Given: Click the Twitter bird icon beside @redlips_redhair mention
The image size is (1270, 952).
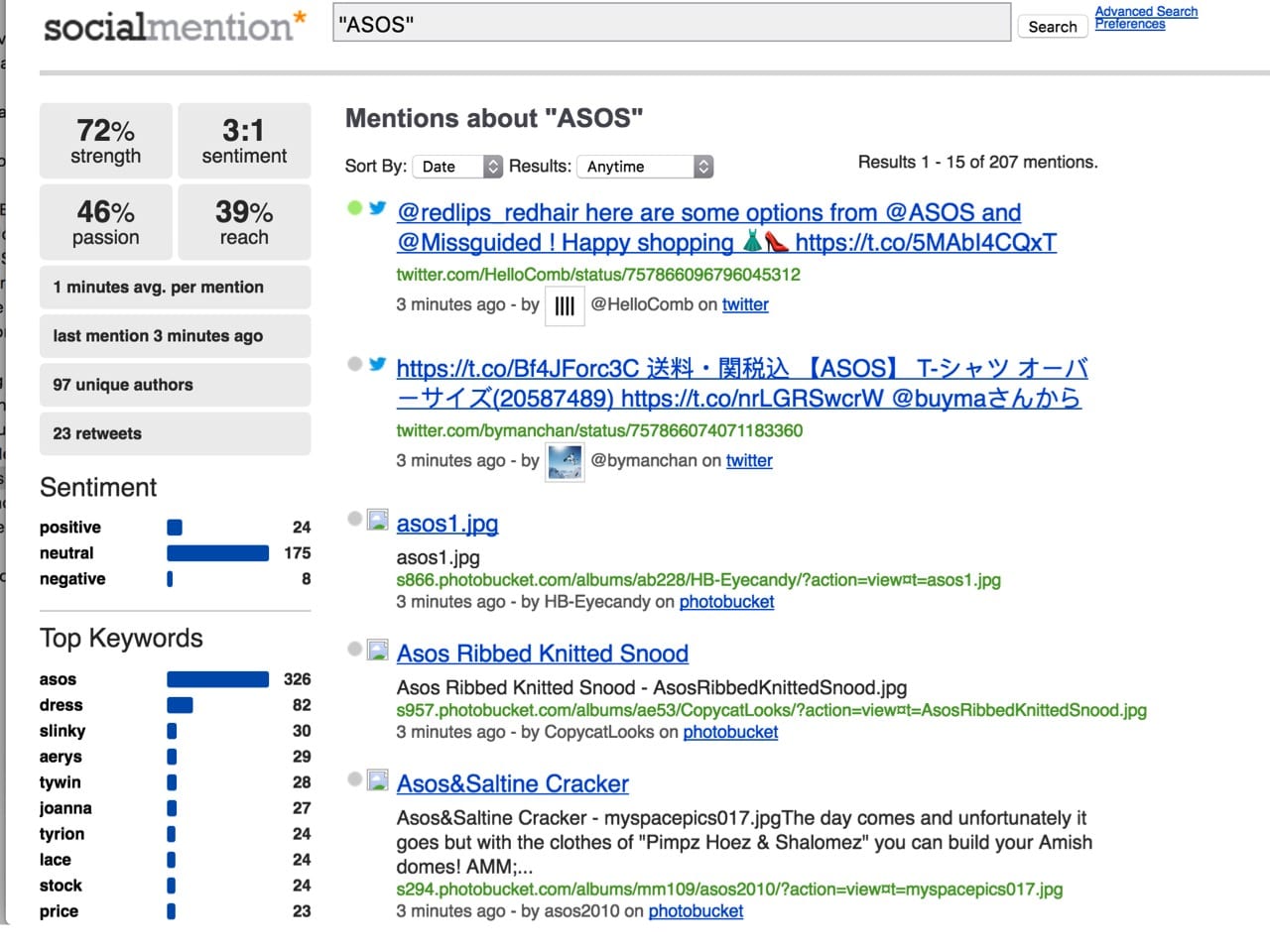Looking at the screenshot, I should (x=377, y=208).
